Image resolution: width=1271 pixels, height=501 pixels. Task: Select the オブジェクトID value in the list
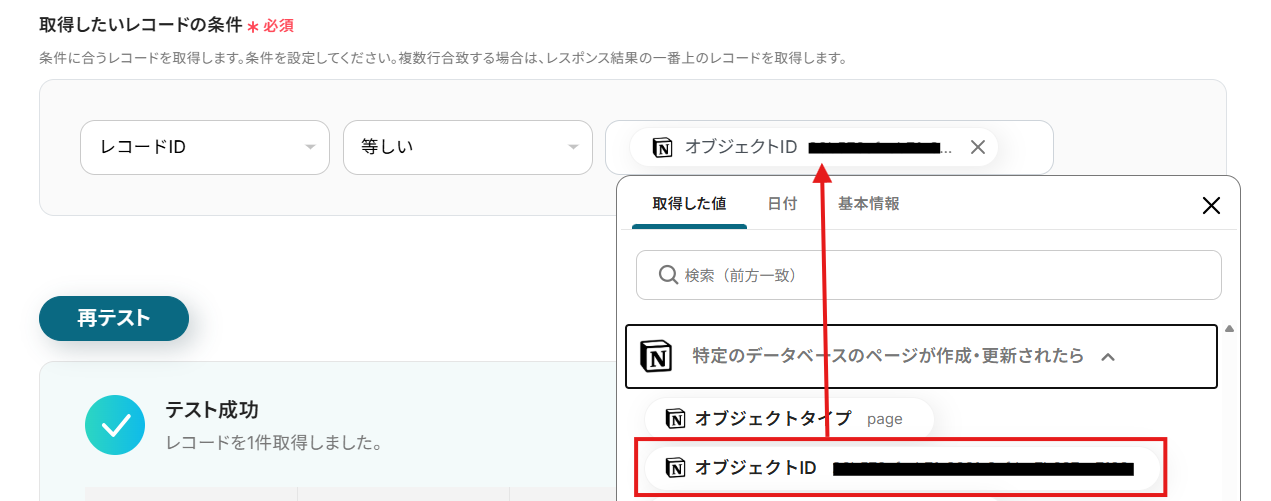(x=903, y=467)
